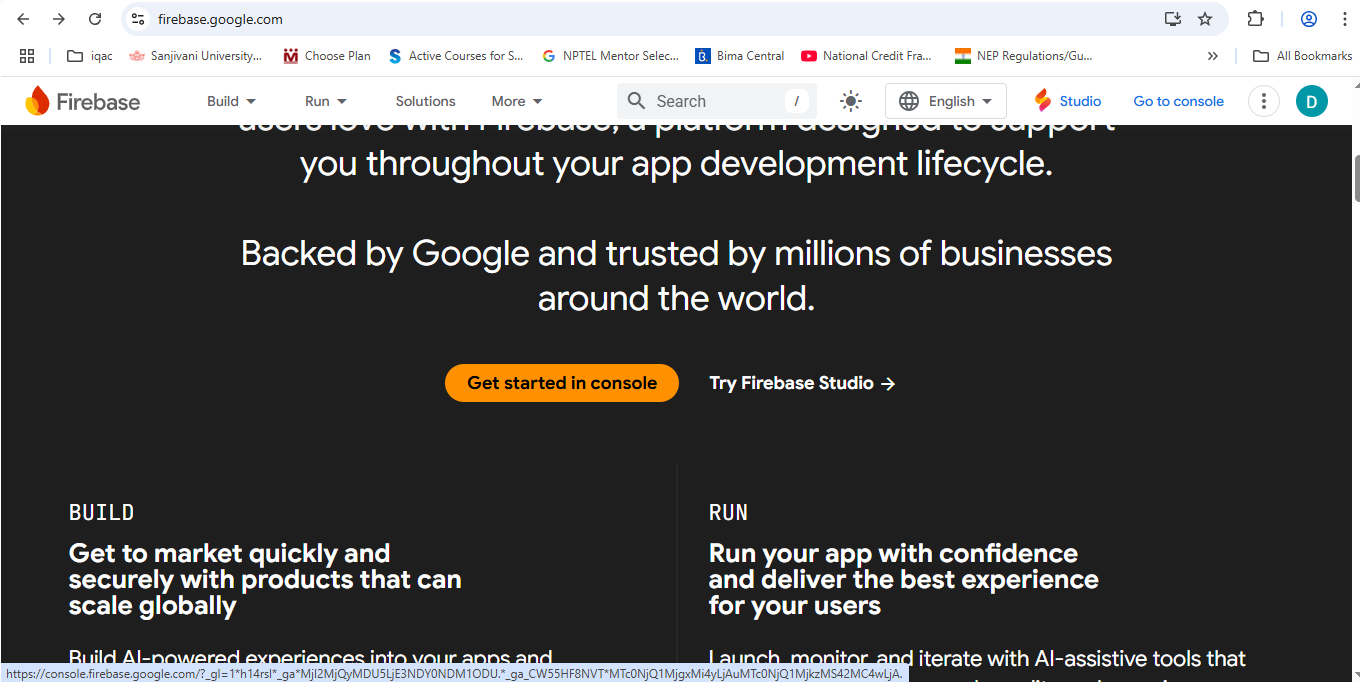This screenshot has width=1360, height=682.
Task: Open the iqac bookmark folder
Action: pyautogui.click(x=89, y=56)
